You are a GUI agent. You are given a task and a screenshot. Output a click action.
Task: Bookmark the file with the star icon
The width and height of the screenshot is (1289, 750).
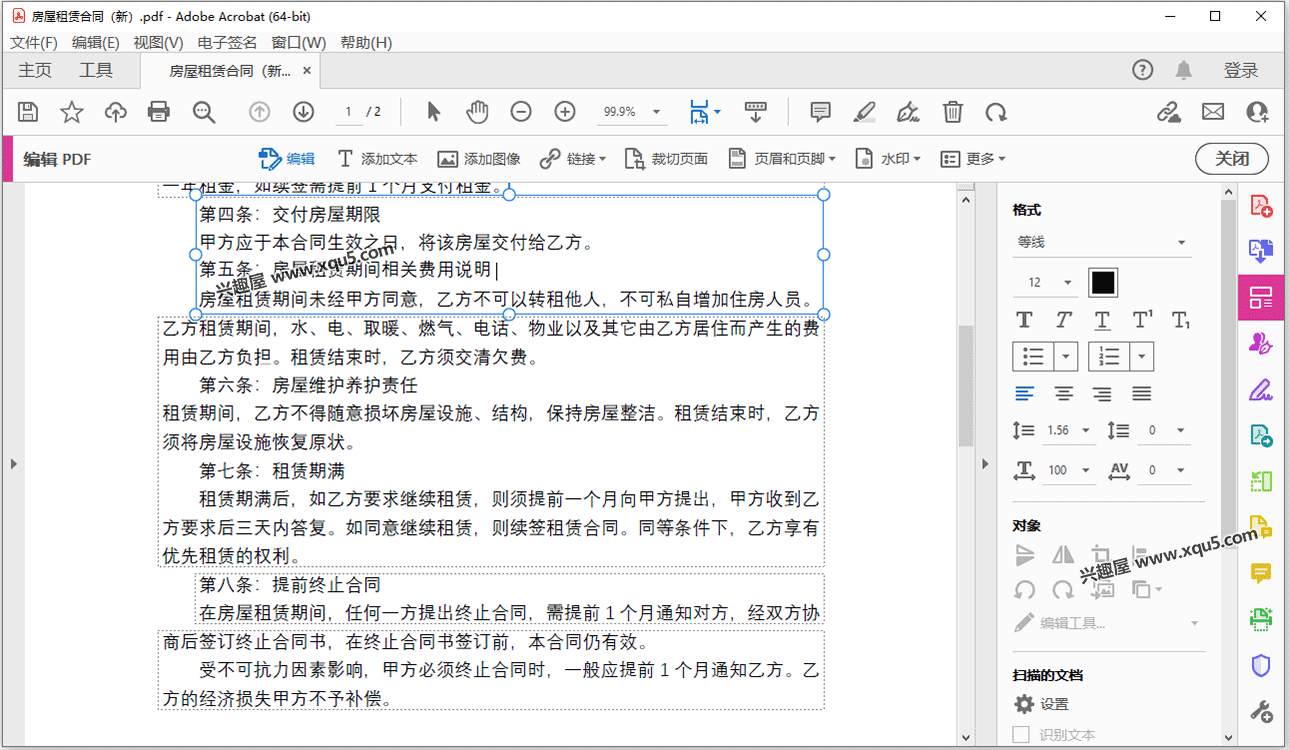72,112
